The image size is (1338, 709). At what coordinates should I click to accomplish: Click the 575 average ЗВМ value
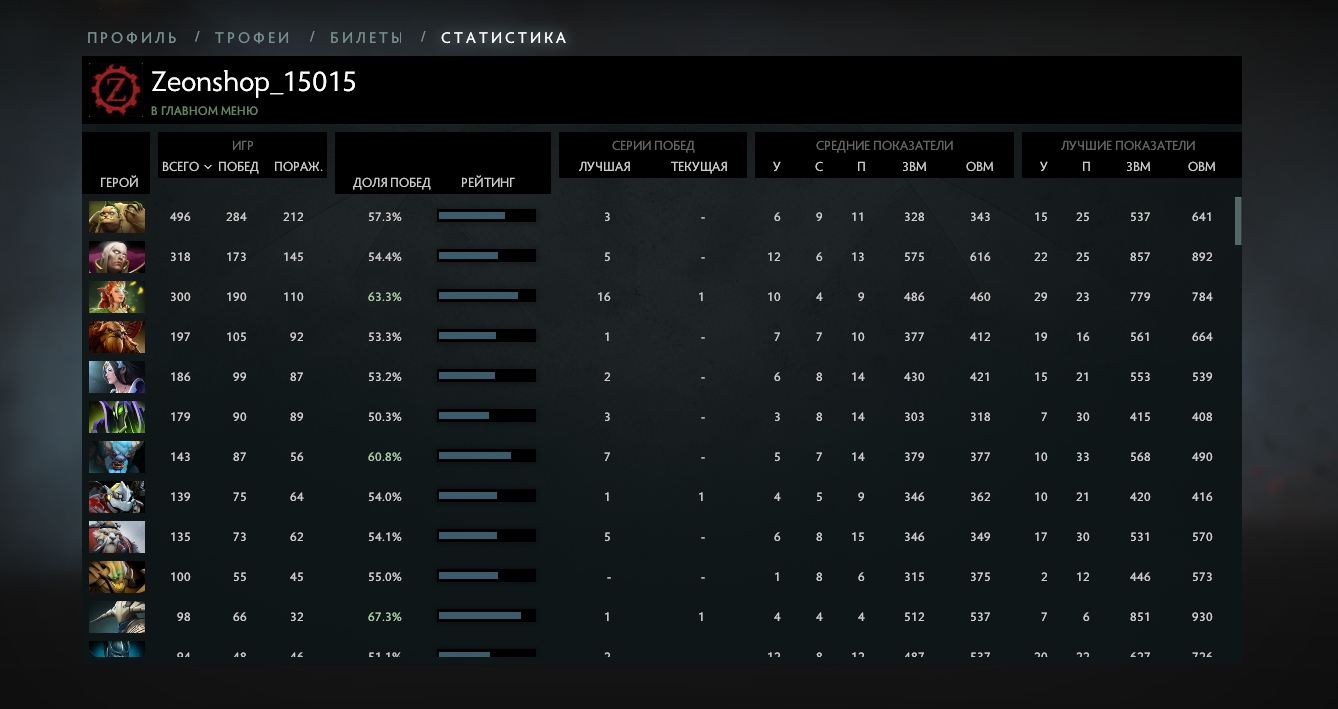(914, 257)
